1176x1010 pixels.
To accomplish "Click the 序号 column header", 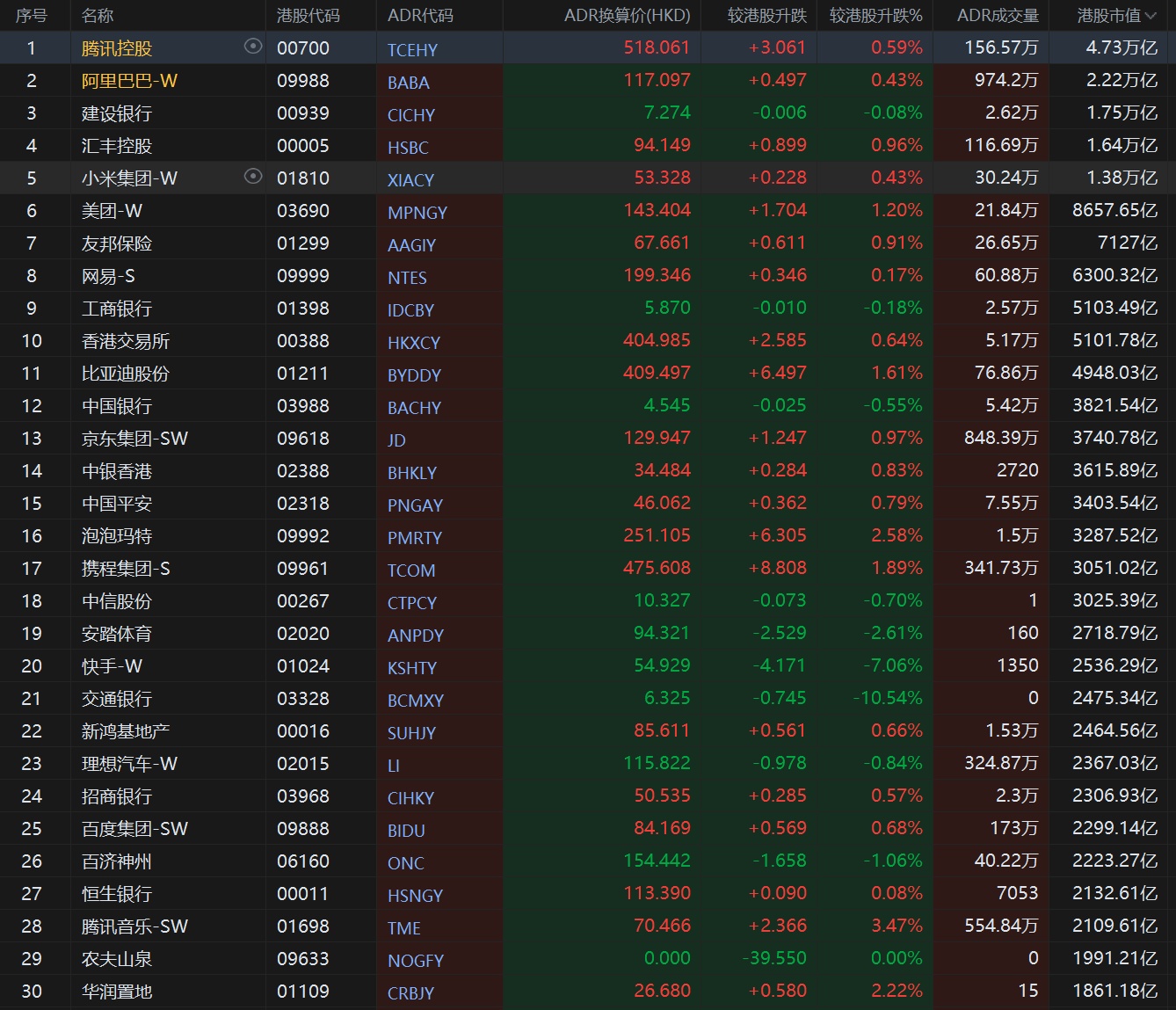I will tap(32, 16).
